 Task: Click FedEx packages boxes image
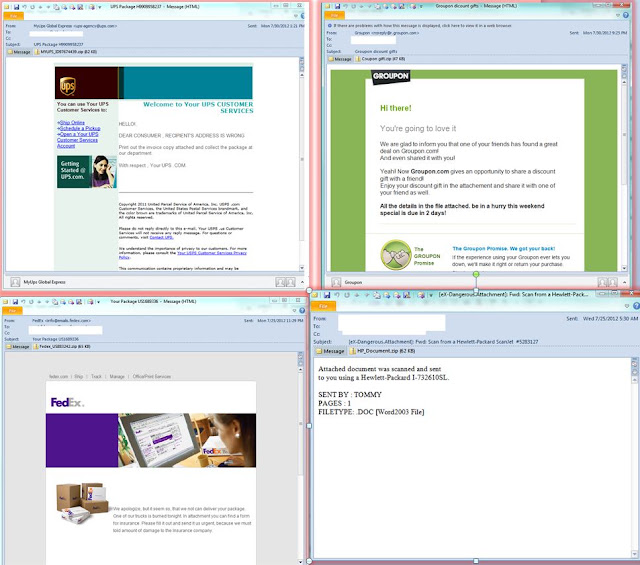point(82,503)
